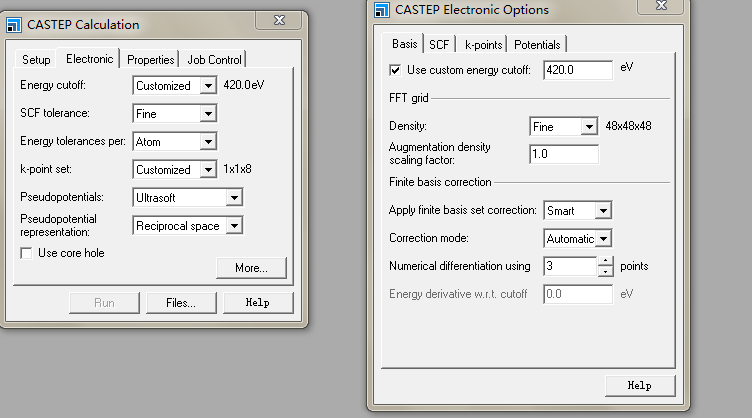The height and width of the screenshot is (418, 752).
Task: Click the Files... button
Action: (x=181, y=303)
